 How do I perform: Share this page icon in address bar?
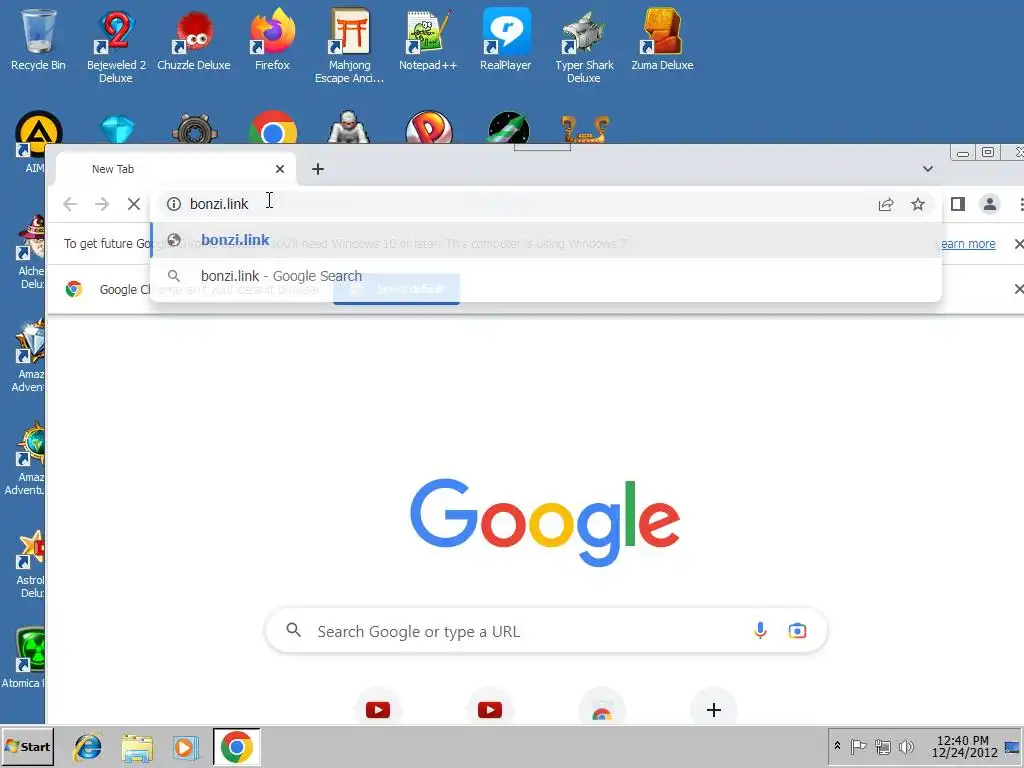point(886,204)
